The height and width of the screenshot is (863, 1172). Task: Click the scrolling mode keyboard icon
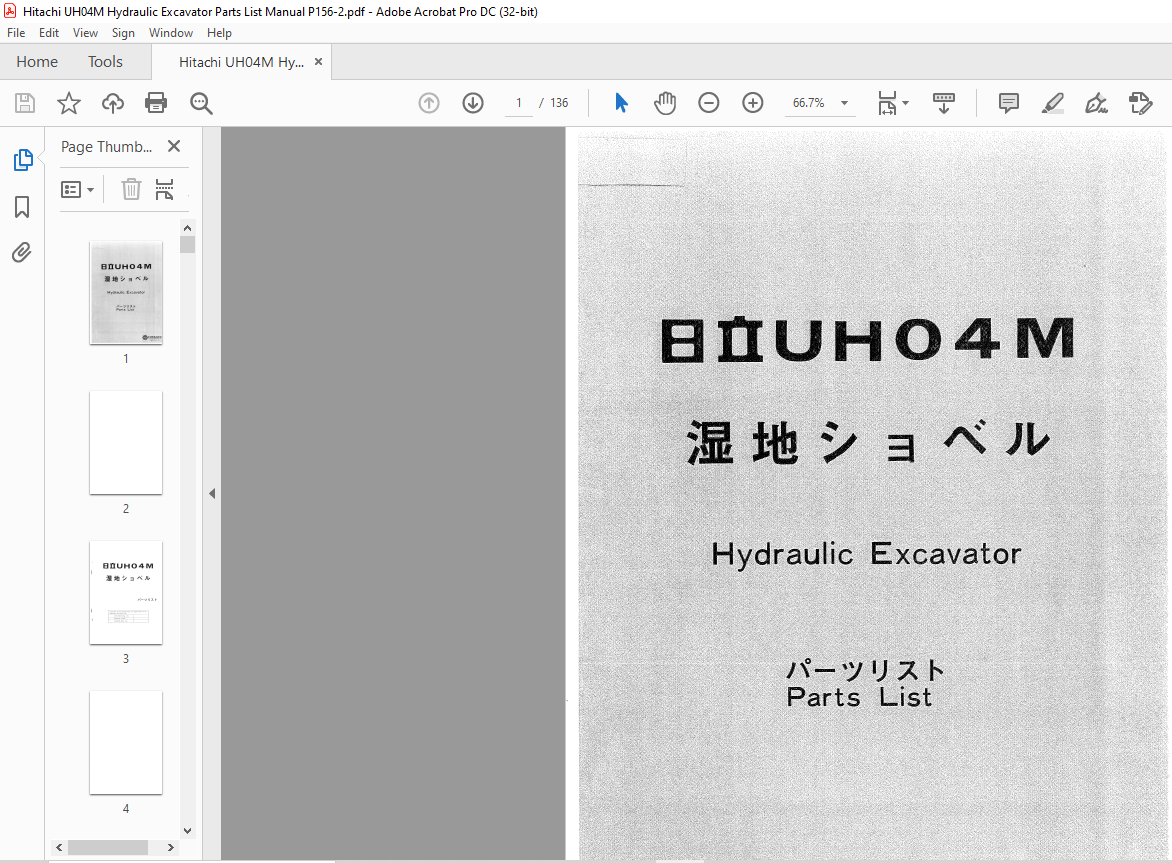click(x=944, y=103)
